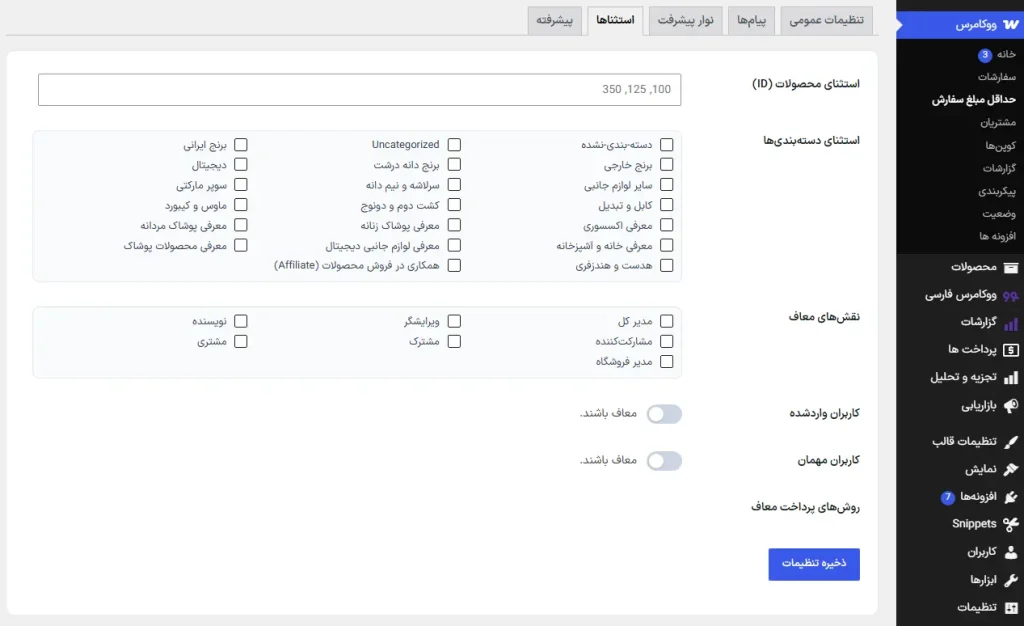Viewport: 1024px width, 626px height.
Task: Select the نویسنده role checkbox
Action: point(240,321)
